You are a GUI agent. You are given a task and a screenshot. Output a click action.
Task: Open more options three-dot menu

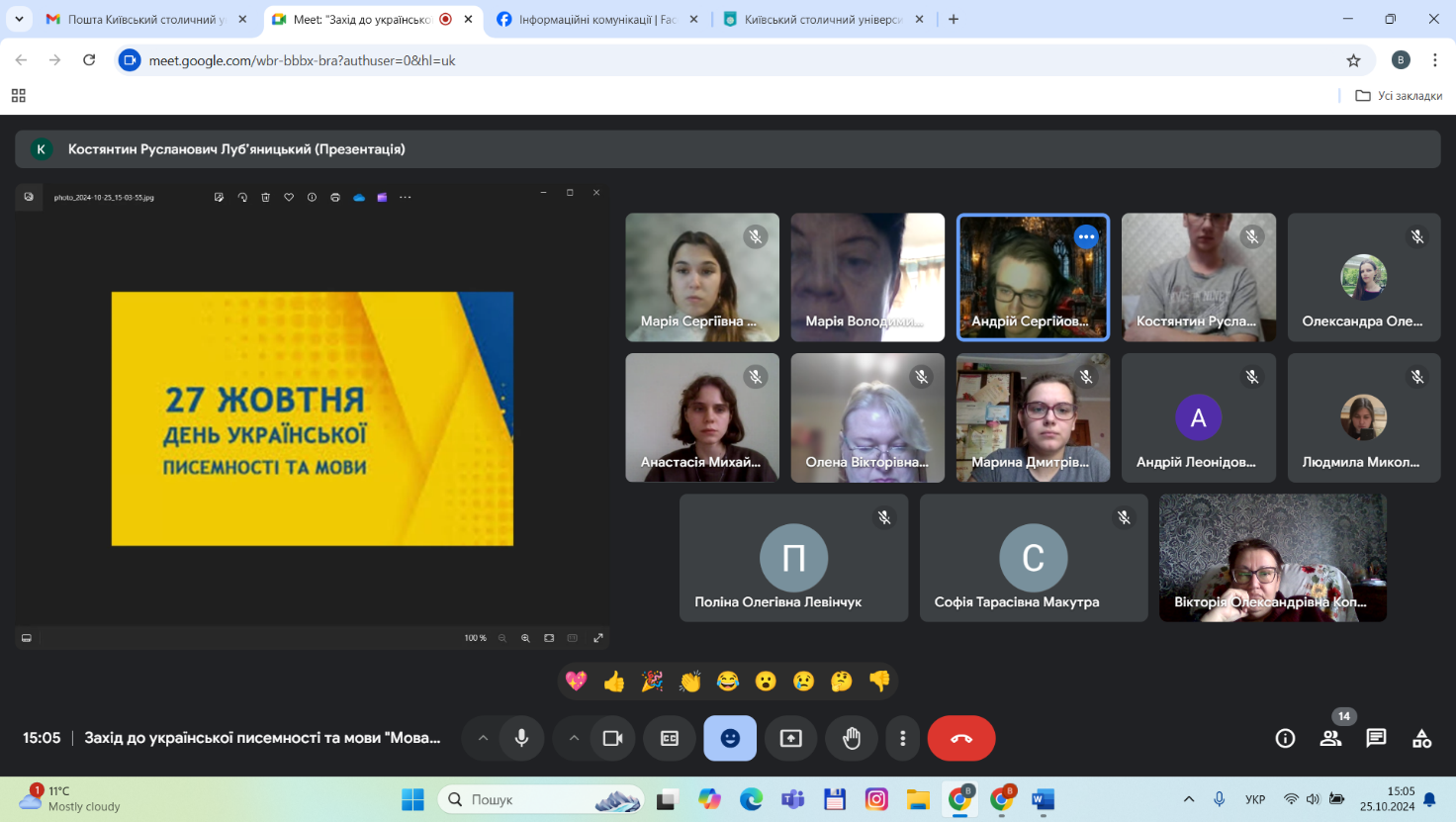902,738
